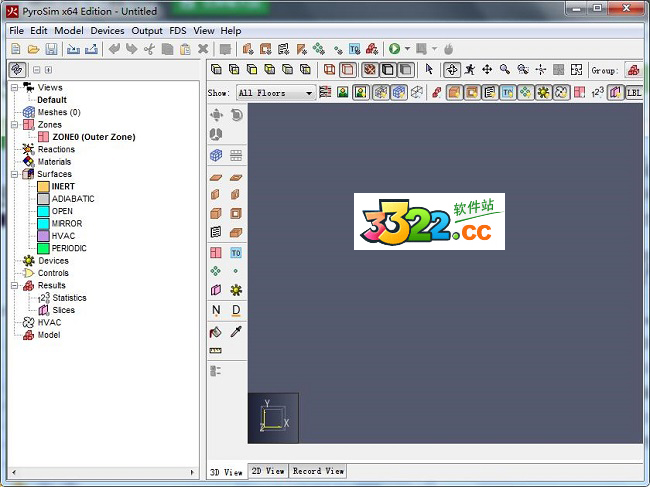650x487 pixels.
Task: Select the measure ruler tool
Action: 216,351
